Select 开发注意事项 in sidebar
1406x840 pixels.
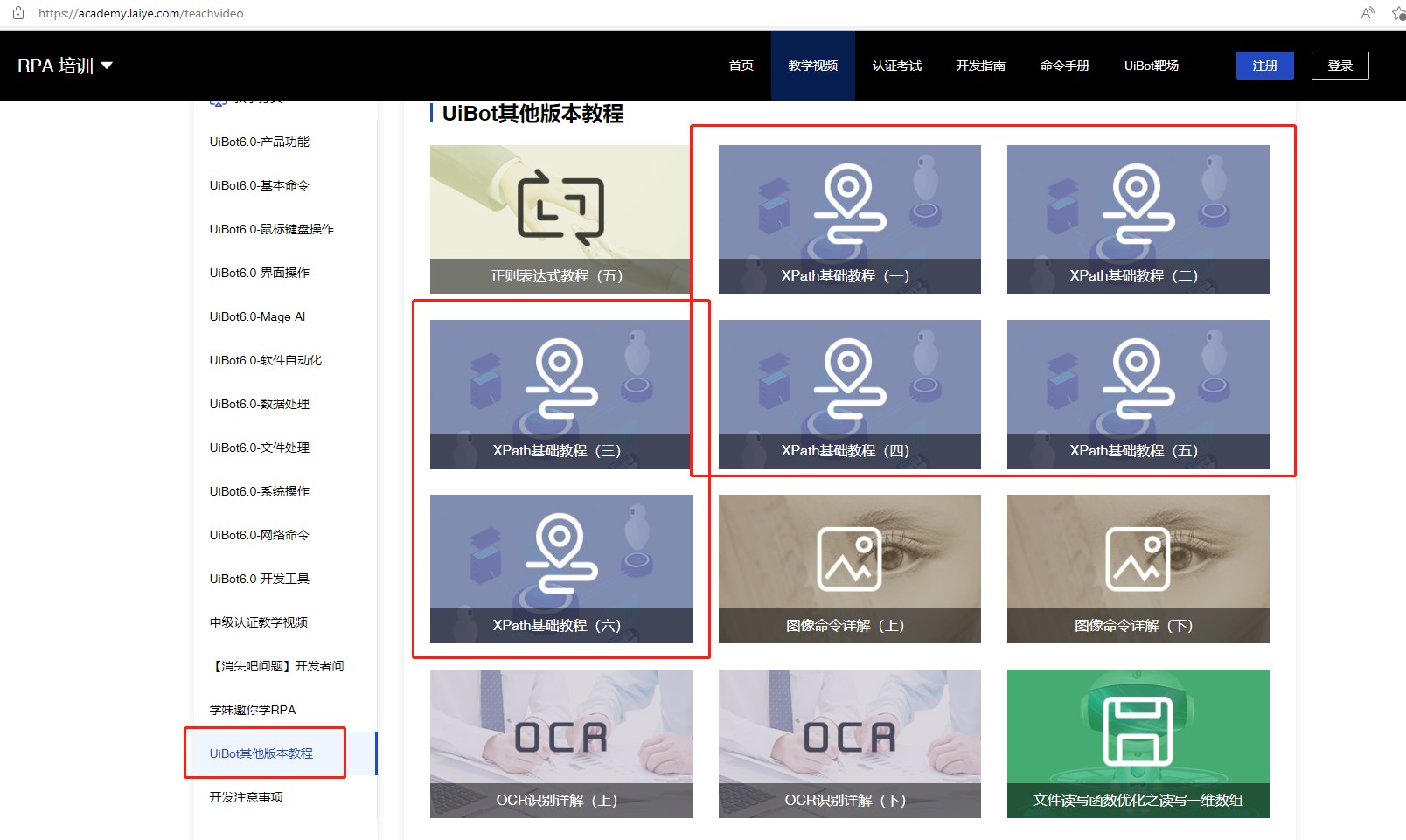coord(247,797)
